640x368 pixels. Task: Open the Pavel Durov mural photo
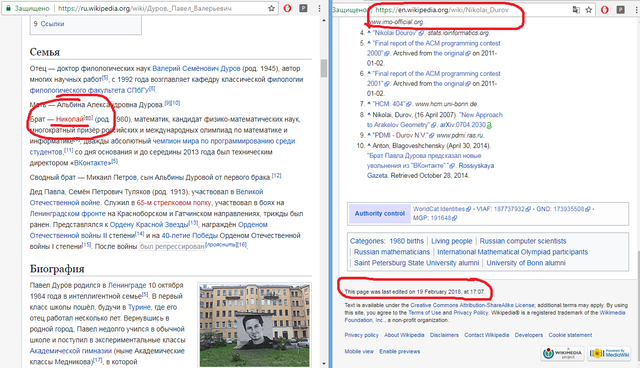(x=254, y=325)
